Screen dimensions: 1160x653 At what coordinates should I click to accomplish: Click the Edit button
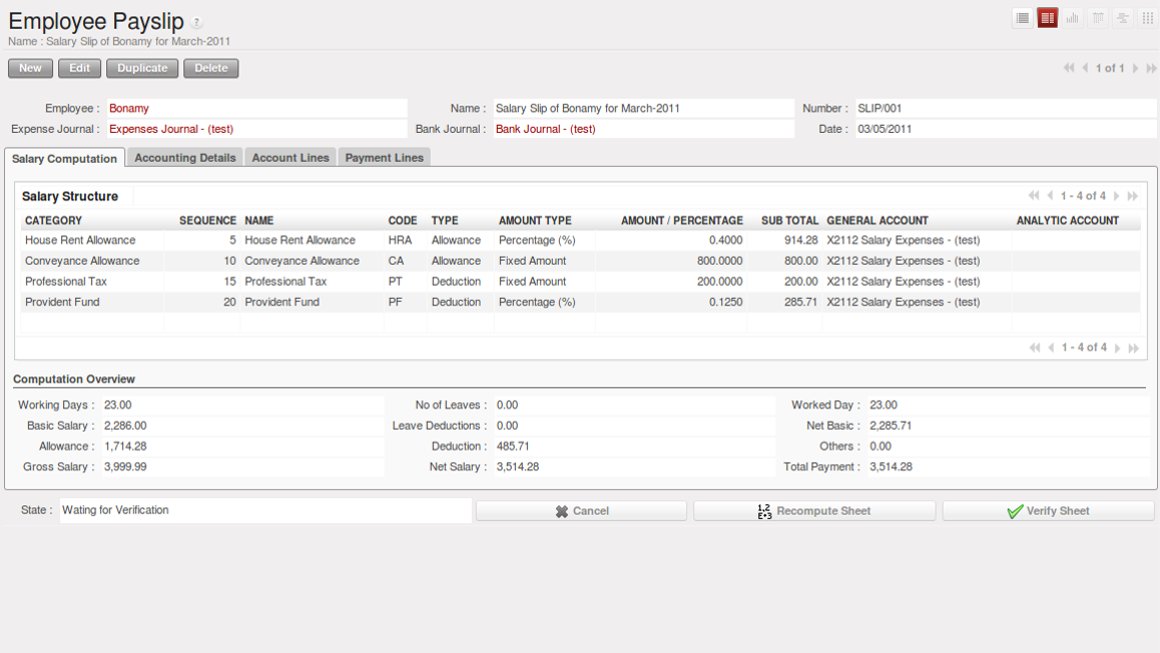[x=79, y=68]
